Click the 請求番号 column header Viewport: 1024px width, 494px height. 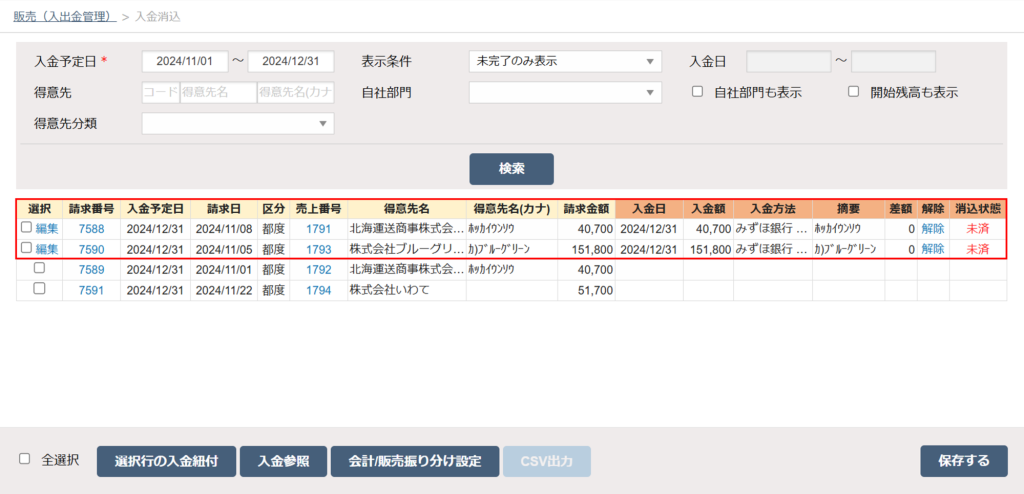(x=91, y=208)
